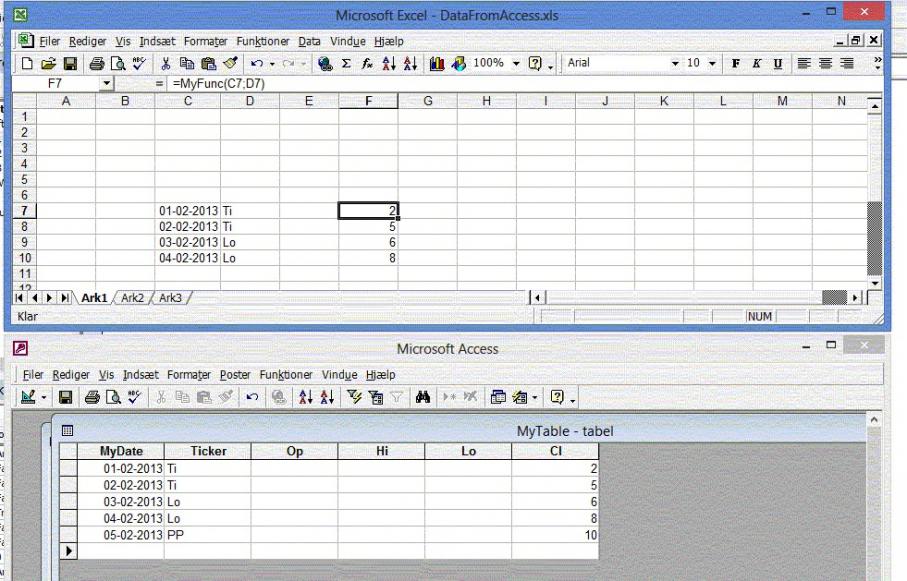This screenshot has height=581, width=907.
Task: Center cell text in Excel
Action: [825, 64]
